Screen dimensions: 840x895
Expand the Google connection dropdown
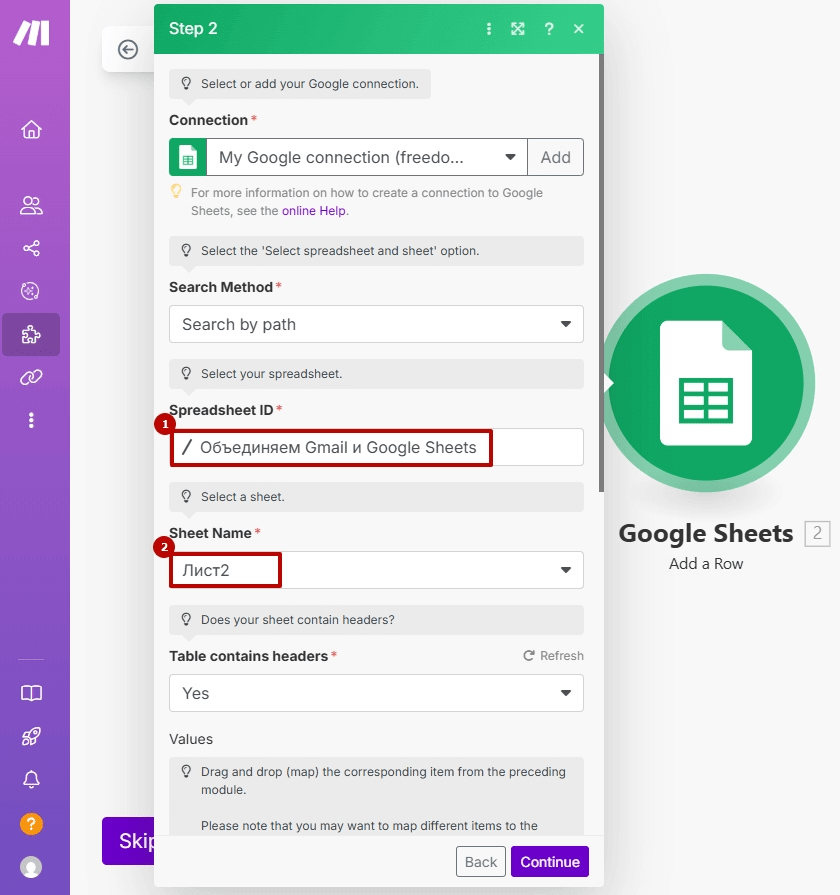point(366,157)
